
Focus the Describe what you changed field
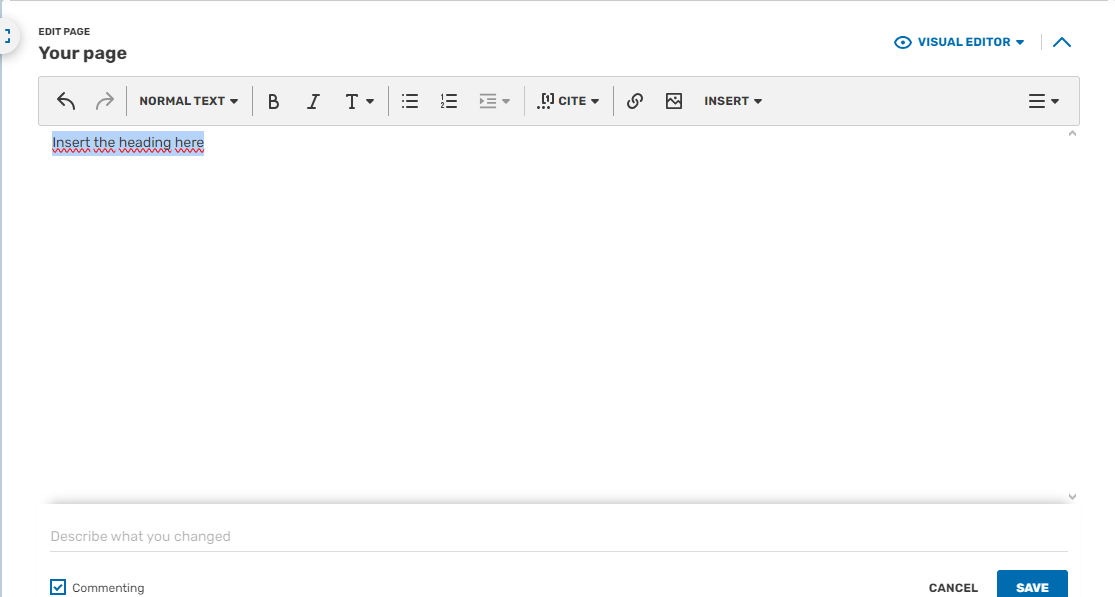click(559, 536)
